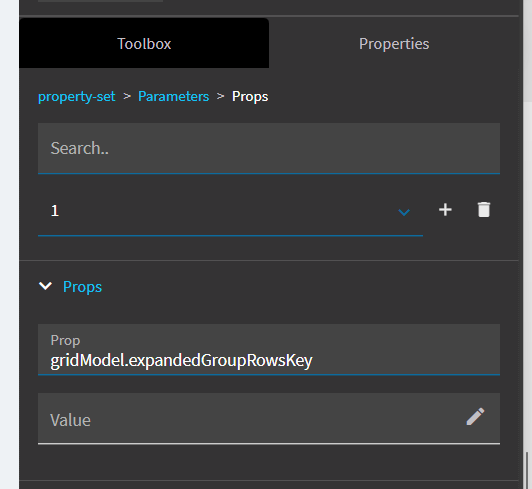Collapse the Props section chevron
This screenshot has width=532, height=489.
point(45,286)
